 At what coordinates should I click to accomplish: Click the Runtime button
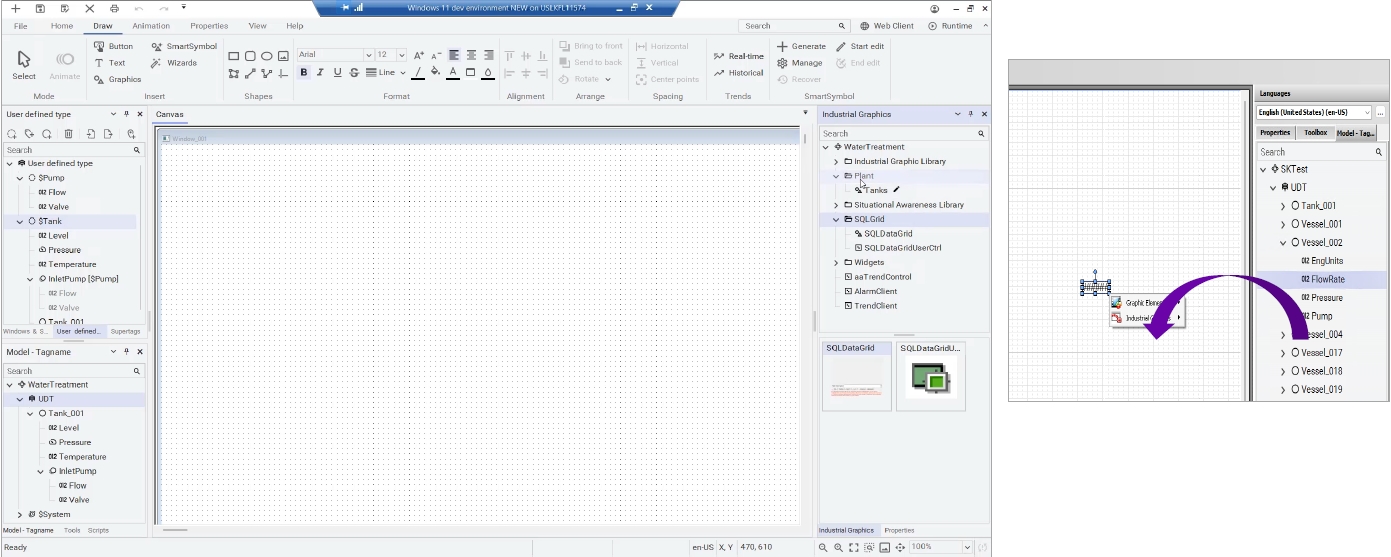[950, 26]
